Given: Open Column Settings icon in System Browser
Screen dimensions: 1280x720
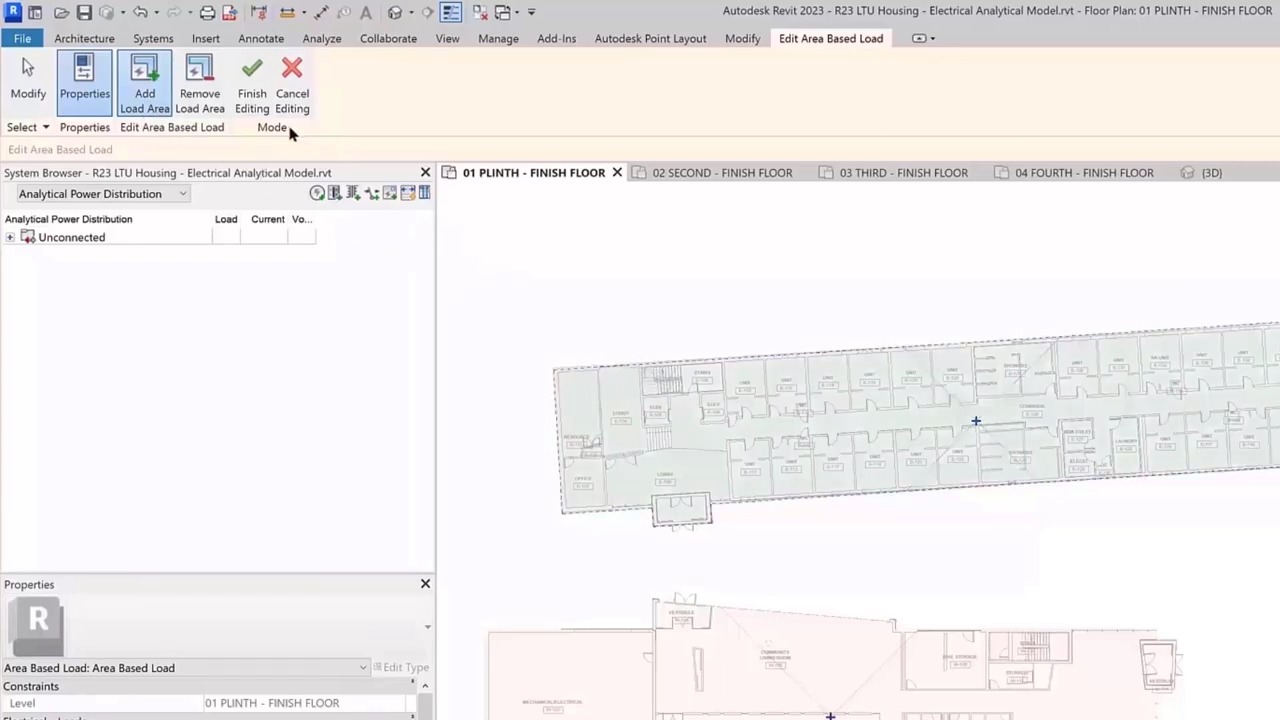Looking at the screenshot, I should (424, 193).
